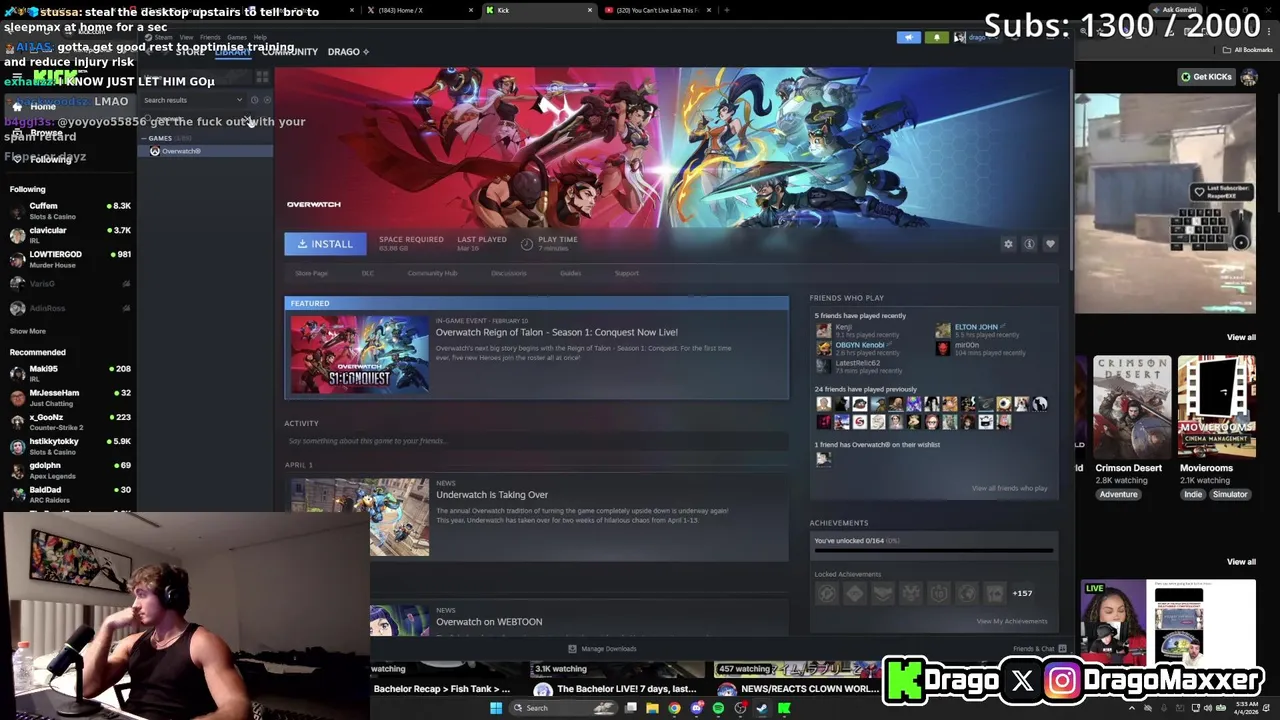
Task: Open the View menu in Steam
Action: pos(186,37)
